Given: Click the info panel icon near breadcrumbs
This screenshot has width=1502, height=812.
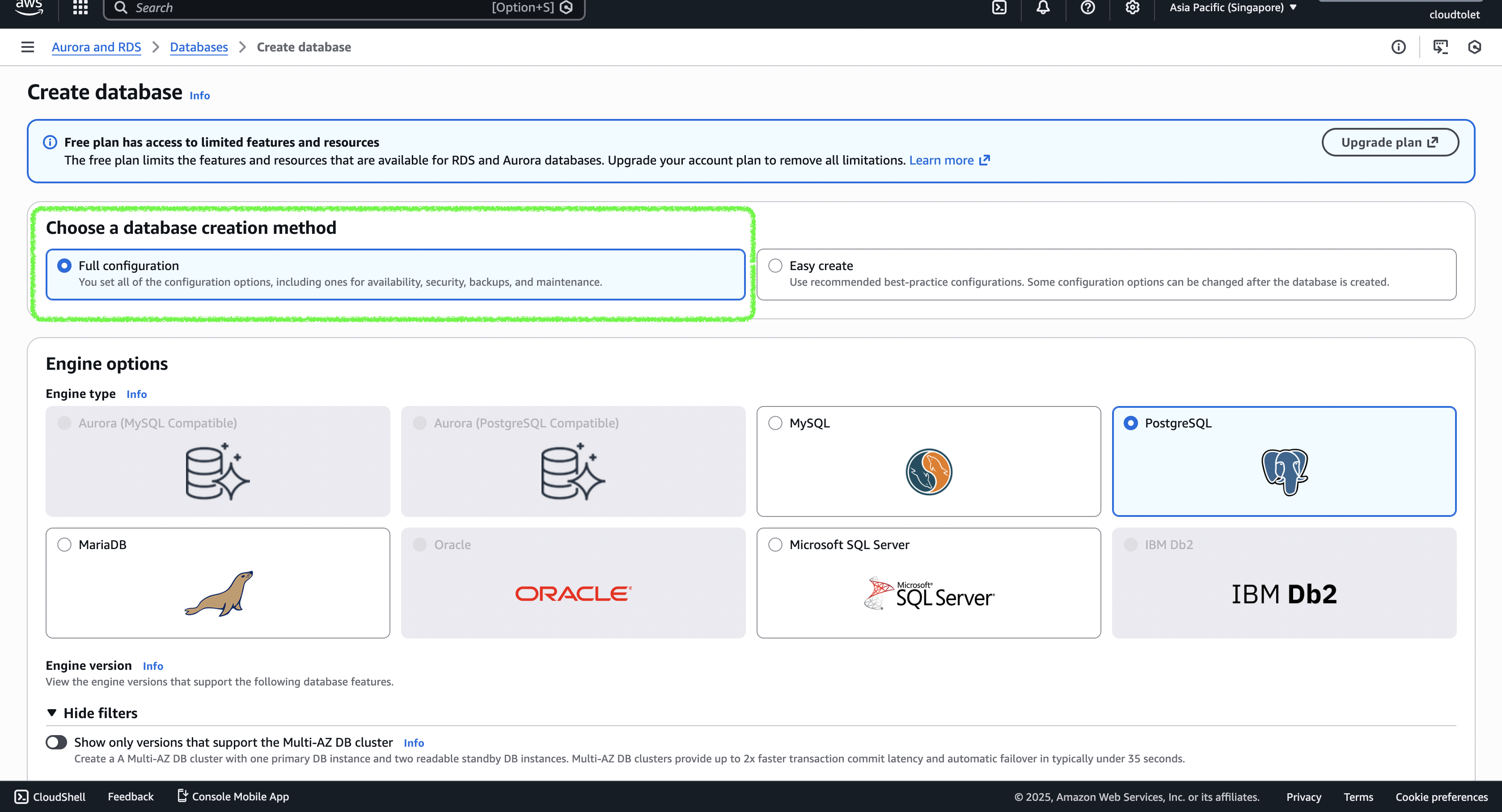Looking at the screenshot, I should [1398, 47].
